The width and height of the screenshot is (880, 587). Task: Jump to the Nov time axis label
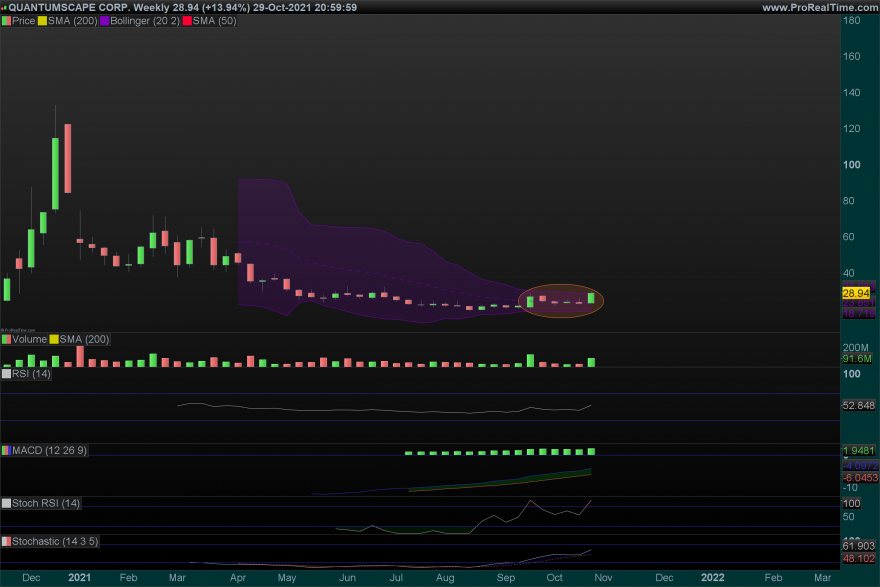[x=603, y=577]
